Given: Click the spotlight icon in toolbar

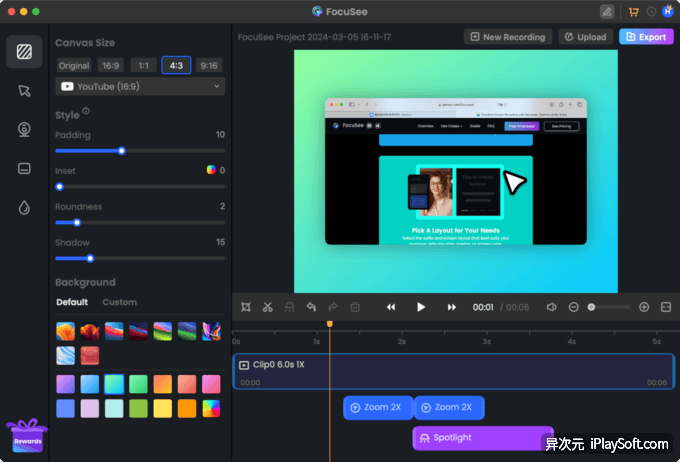Looking at the screenshot, I should tap(289, 307).
